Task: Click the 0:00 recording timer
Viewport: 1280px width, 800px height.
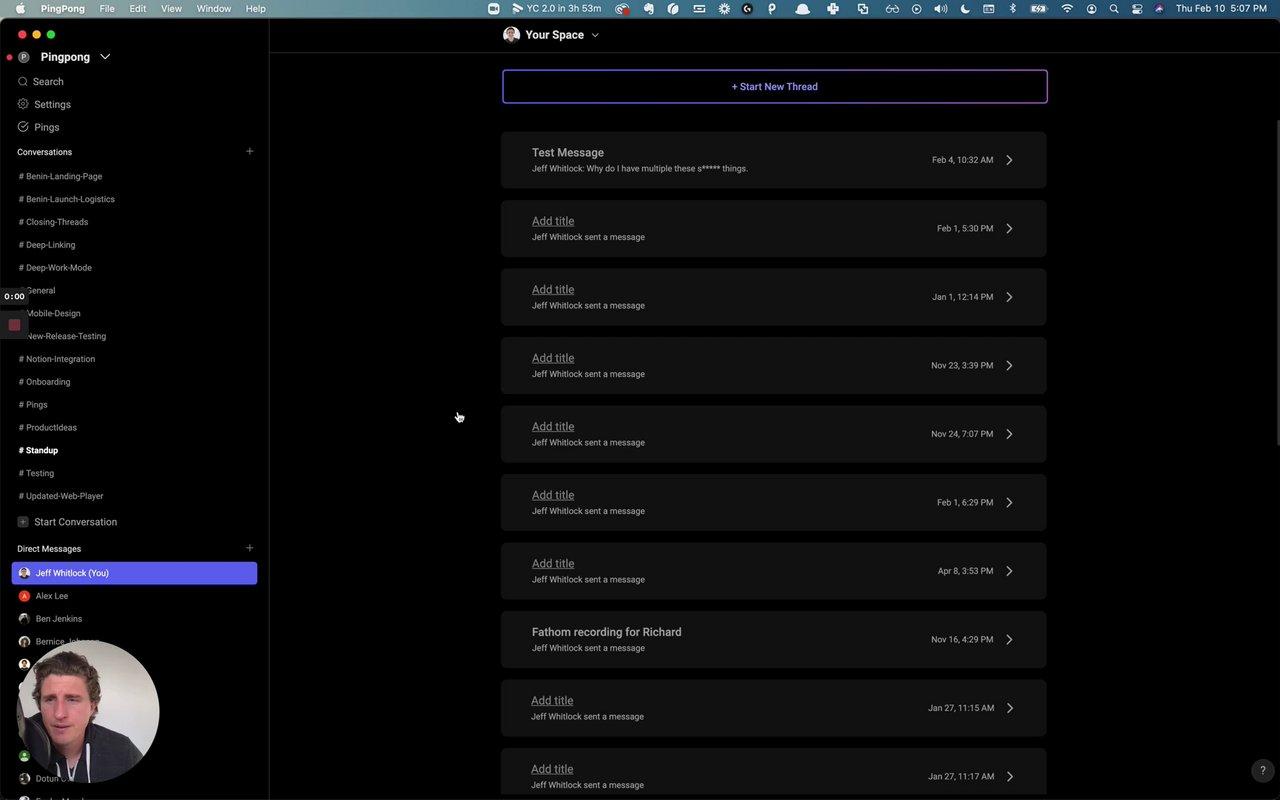Action: point(14,297)
